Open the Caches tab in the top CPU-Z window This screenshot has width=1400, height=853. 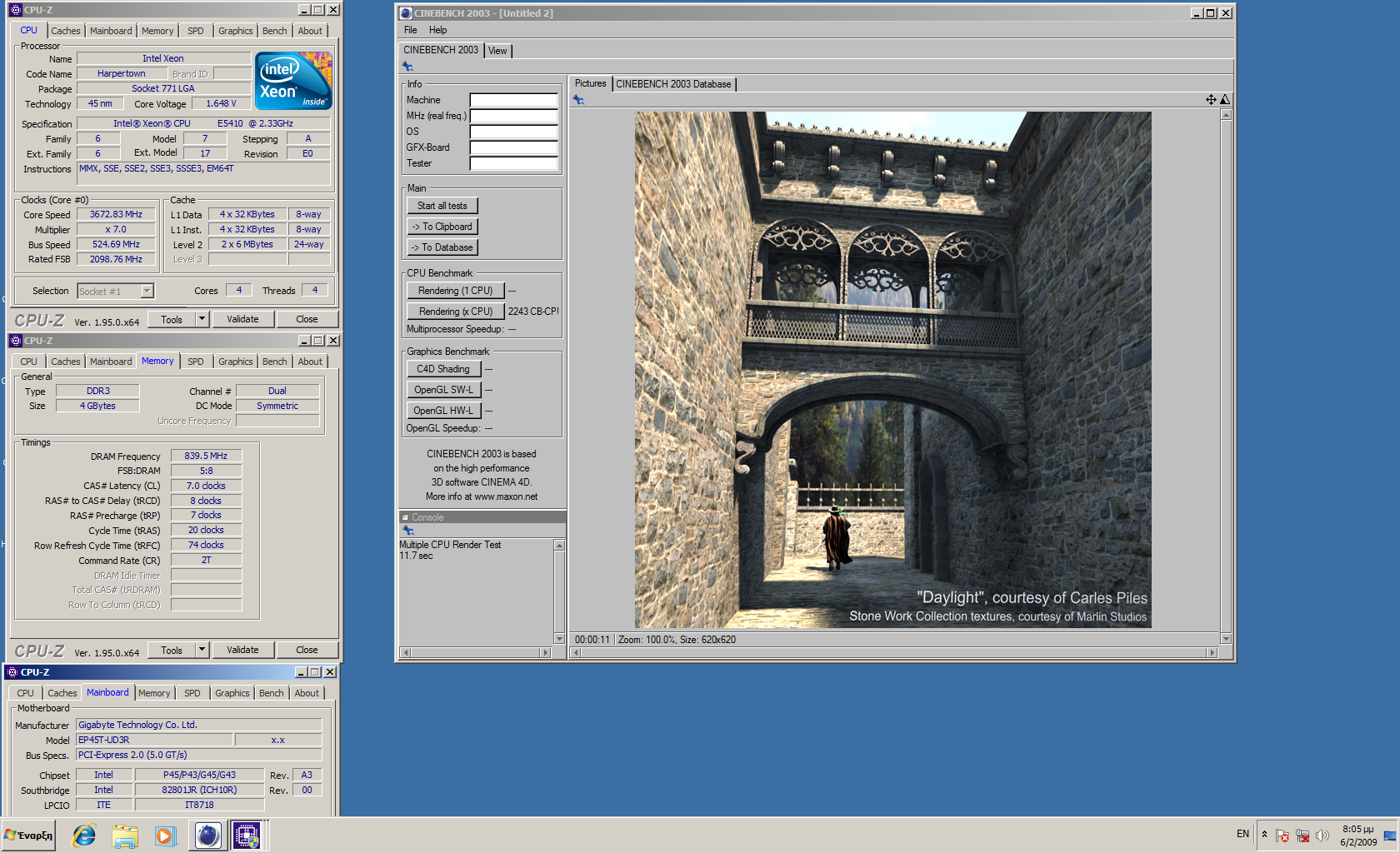tap(66, 31)
